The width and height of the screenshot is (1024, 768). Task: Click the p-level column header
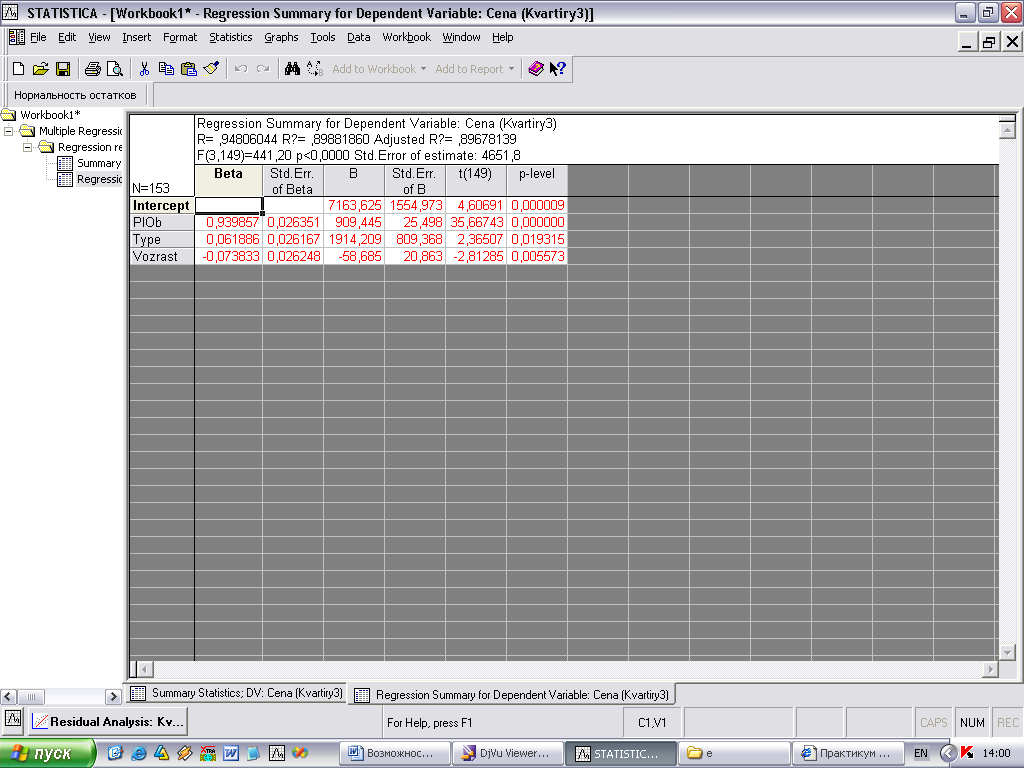(x=536, y=181)
